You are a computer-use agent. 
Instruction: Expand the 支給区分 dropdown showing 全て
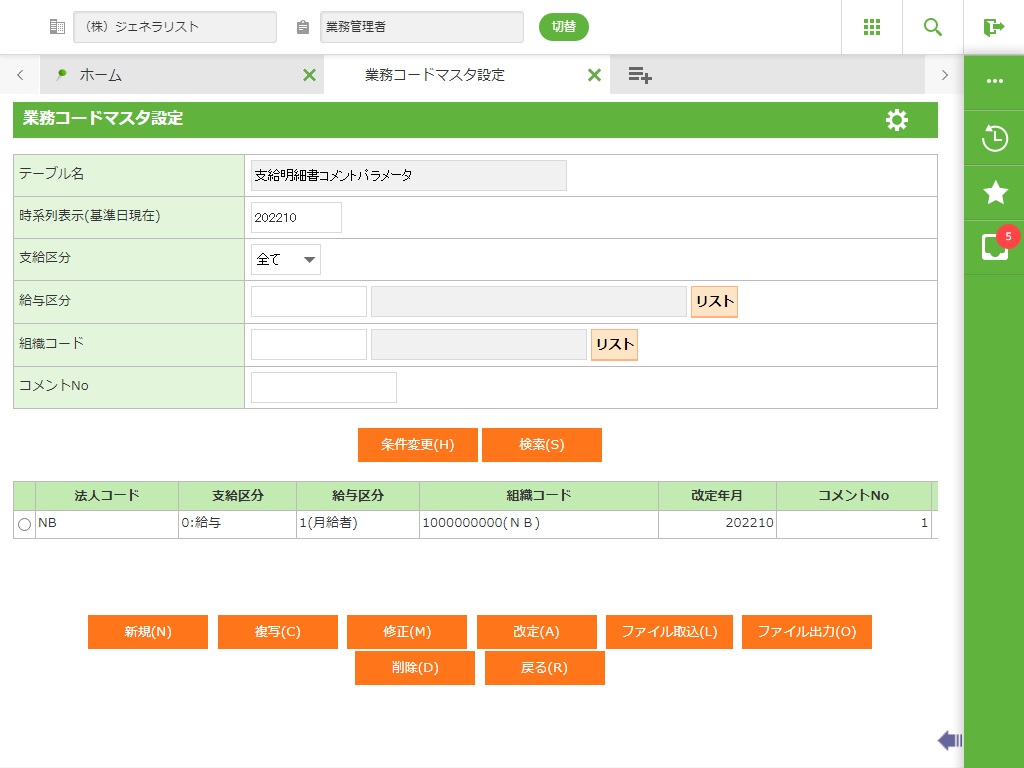286,260
